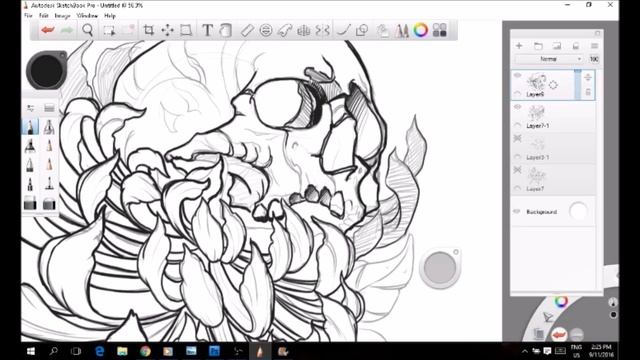Toggle the French Curve tool
640x360 pixels.
click(x=284, y=30)
